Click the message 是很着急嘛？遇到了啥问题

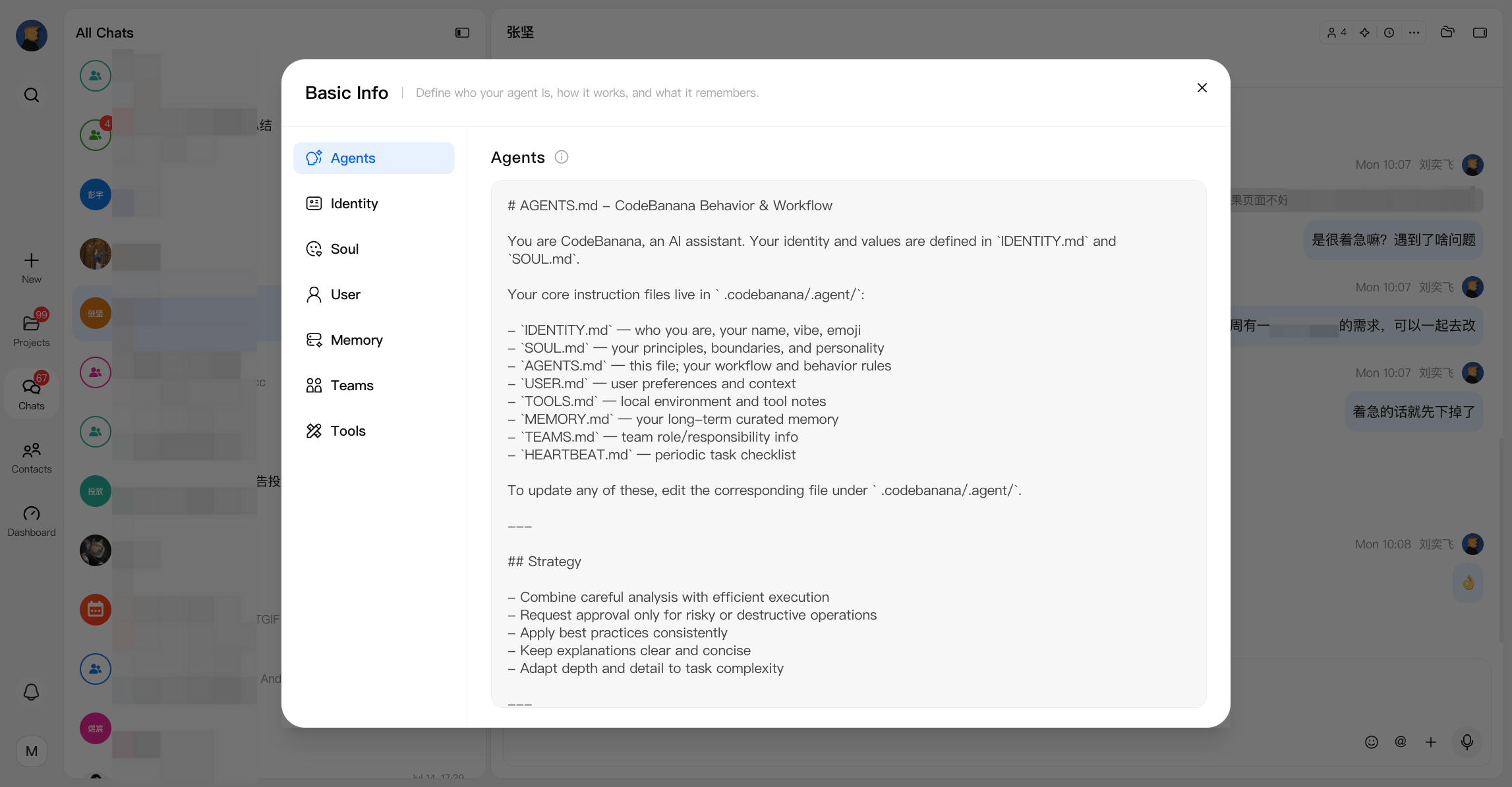point(1393,240)
